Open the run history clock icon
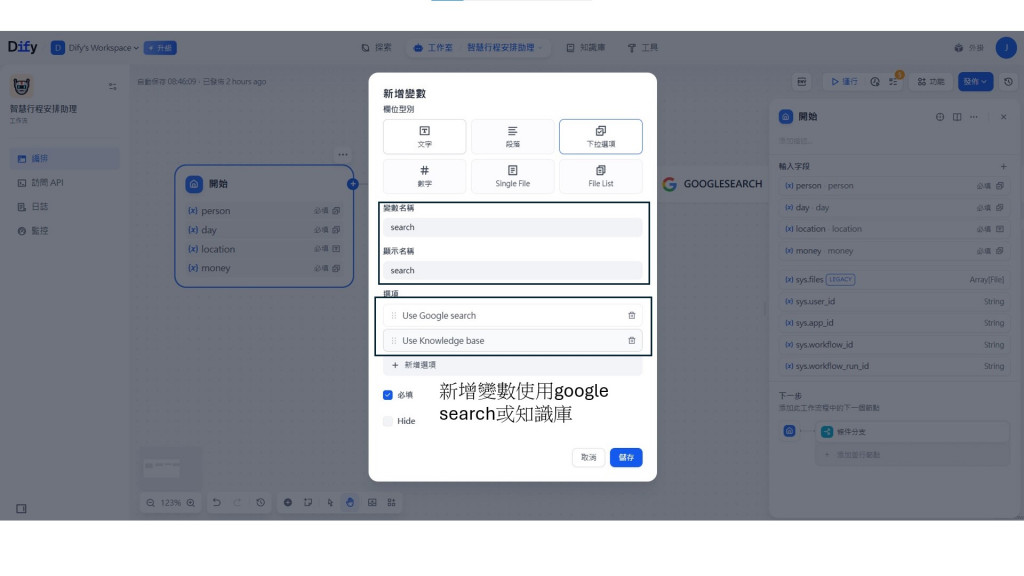This screenshot has height=576, width=1024. coord(875,82)
